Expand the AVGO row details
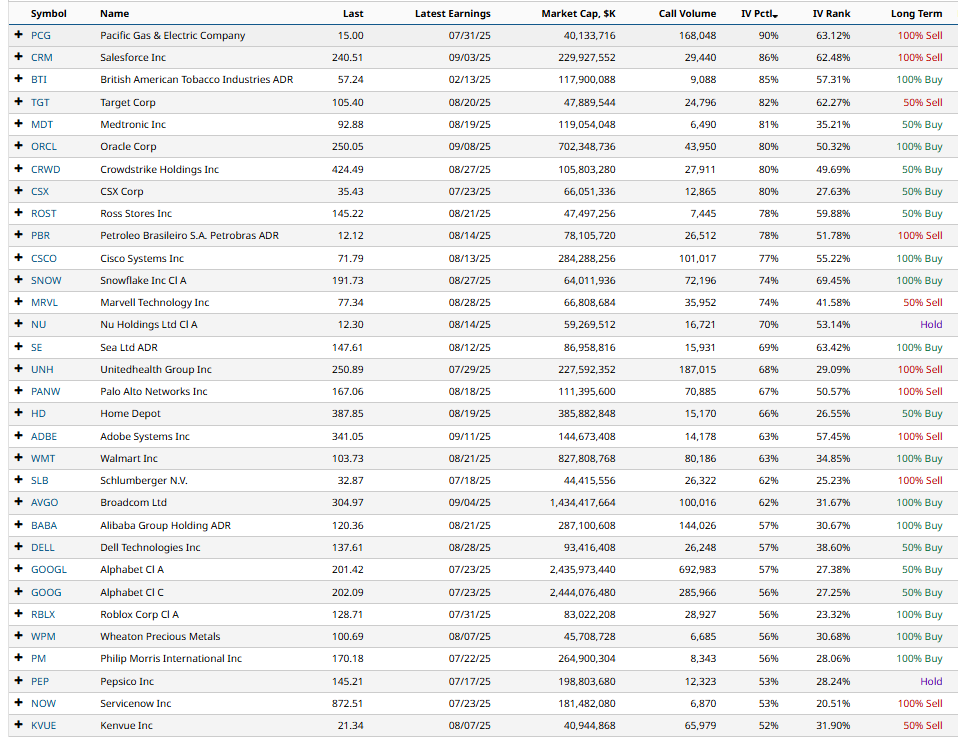The height and width of the screenshot is (748, 958). tap(18, 503)
